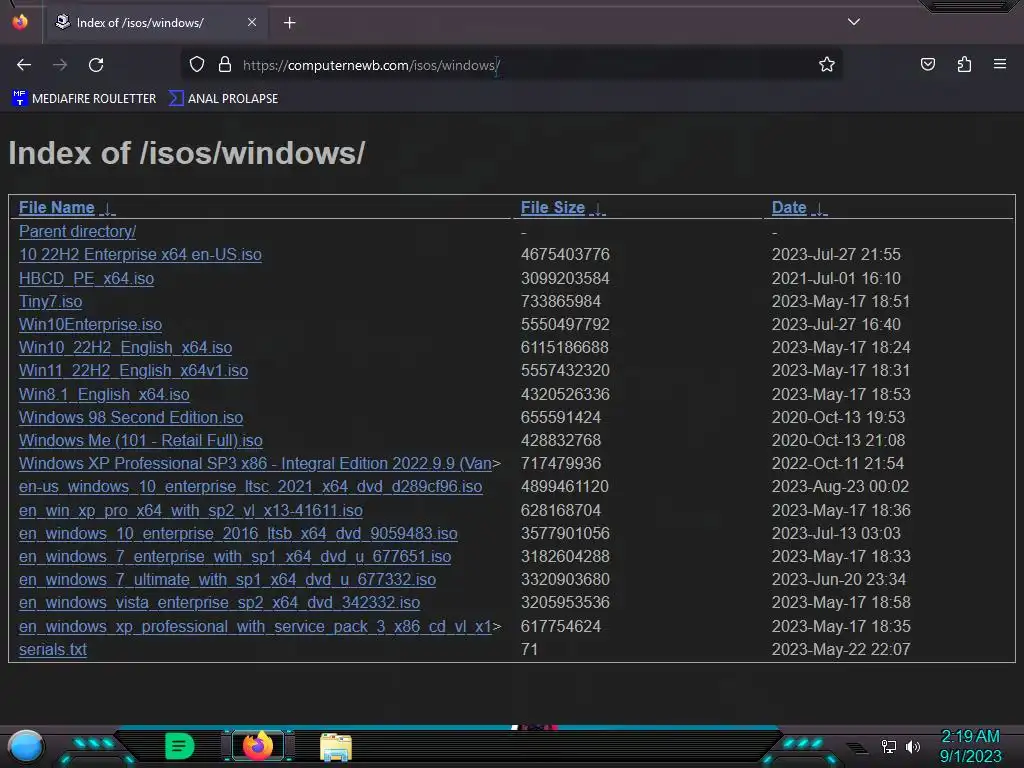Open the green notes app in taskbar
This screenshot has width=1024, height=768.
click(x=180, y=746)
